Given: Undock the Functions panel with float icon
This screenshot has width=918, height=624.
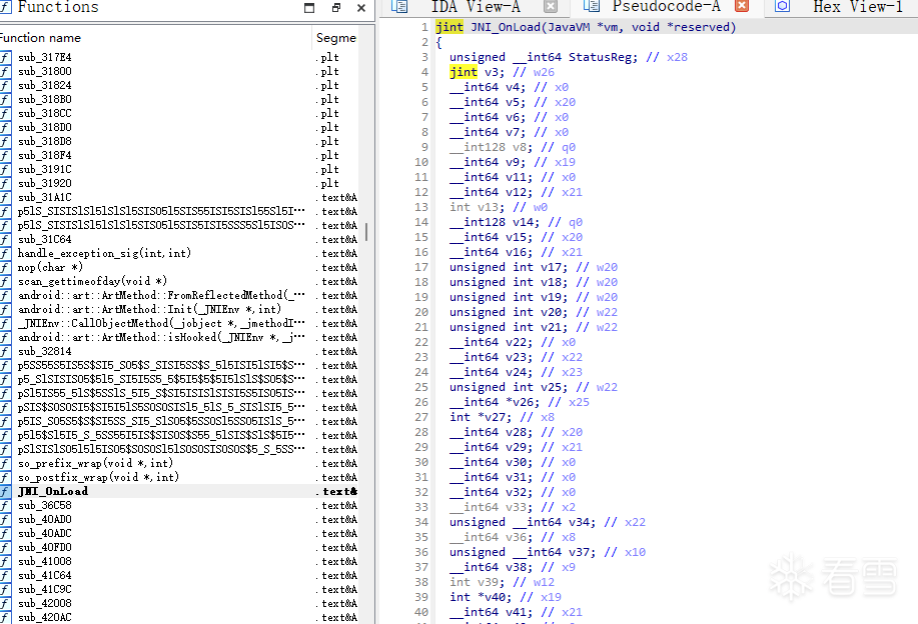Looking at the screenshot, I should 336,8.
